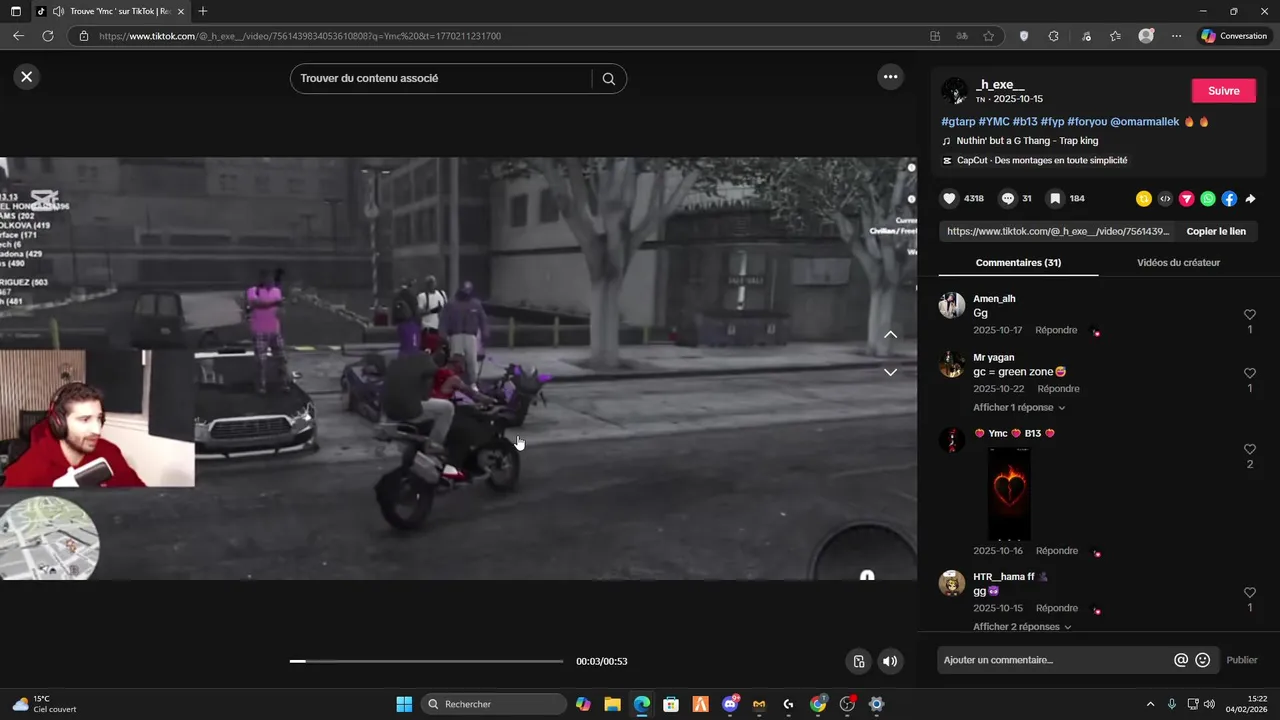This screenshot has width=1280, height=720.
Task: Open Edge favorites list icon
Action: pyautogui.click(x=1115, y=36)
